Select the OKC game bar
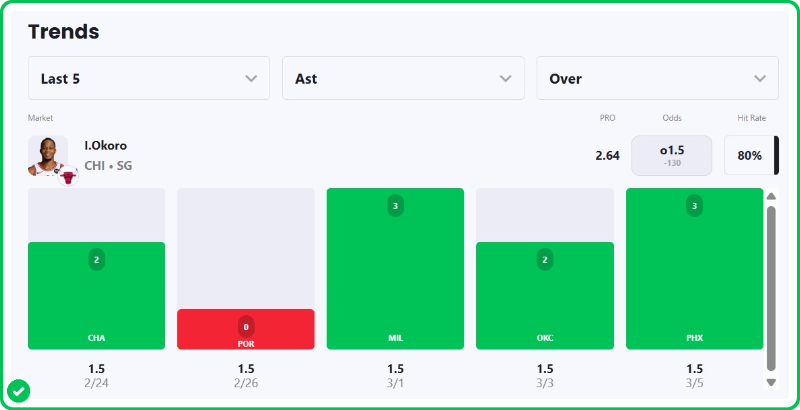Screen dimensions: 800x410 (x=545, y=295)
